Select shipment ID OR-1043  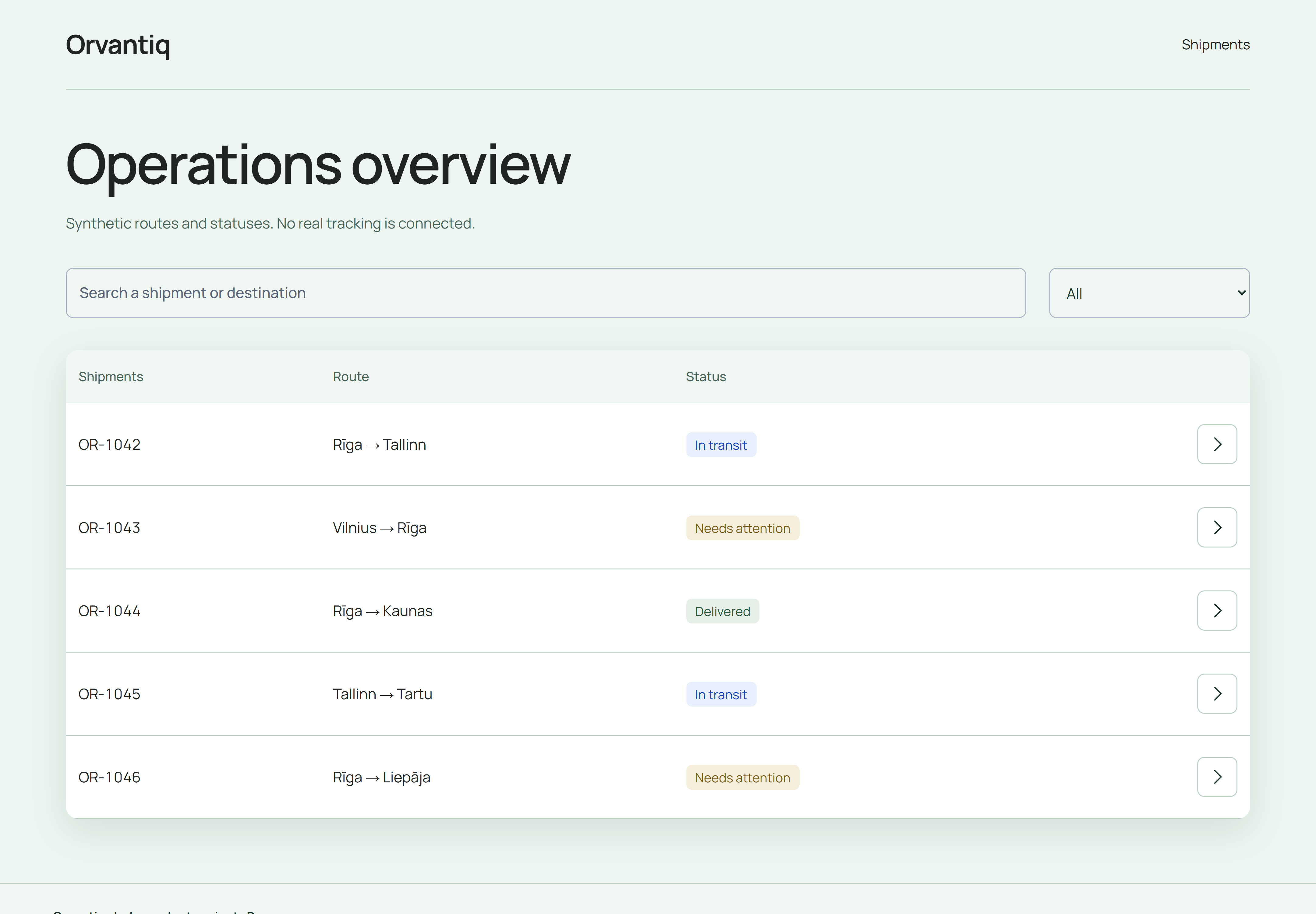pyautogui.click(x=109, y=527)
